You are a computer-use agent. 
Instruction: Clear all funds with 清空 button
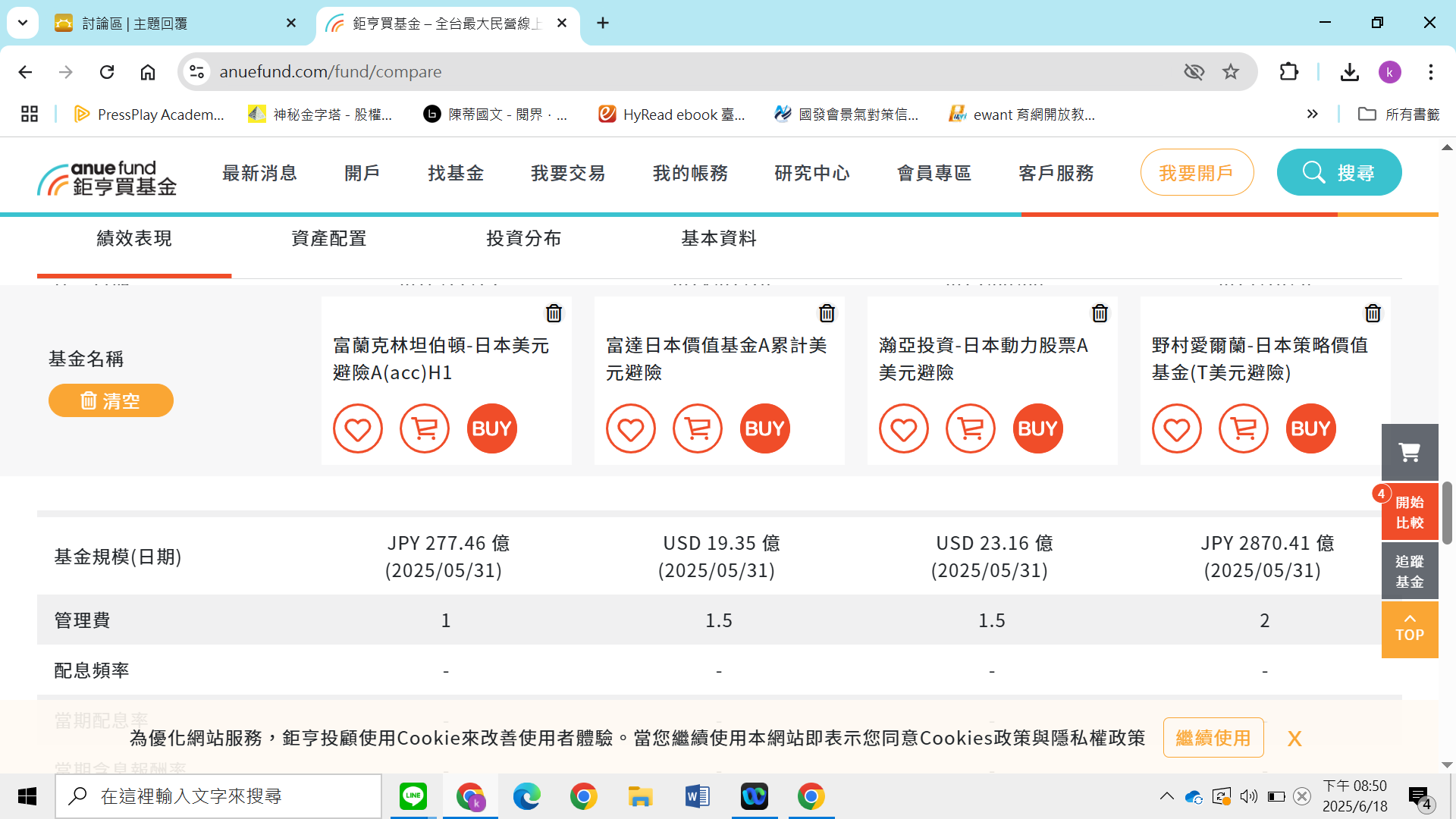tap(111, 400)
